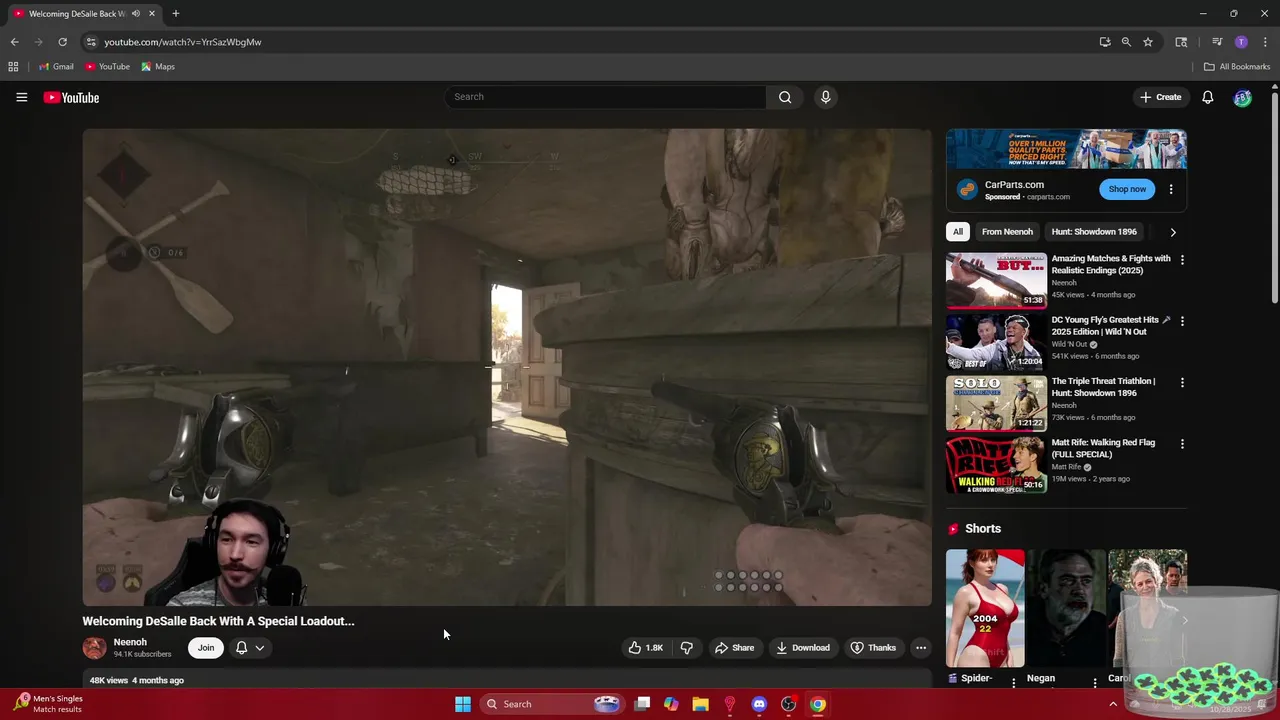Viewport: 1280px width, 720px height.
Task: Open options for The Triple Threat Triathlon
Action: [x=1182, y=382]
